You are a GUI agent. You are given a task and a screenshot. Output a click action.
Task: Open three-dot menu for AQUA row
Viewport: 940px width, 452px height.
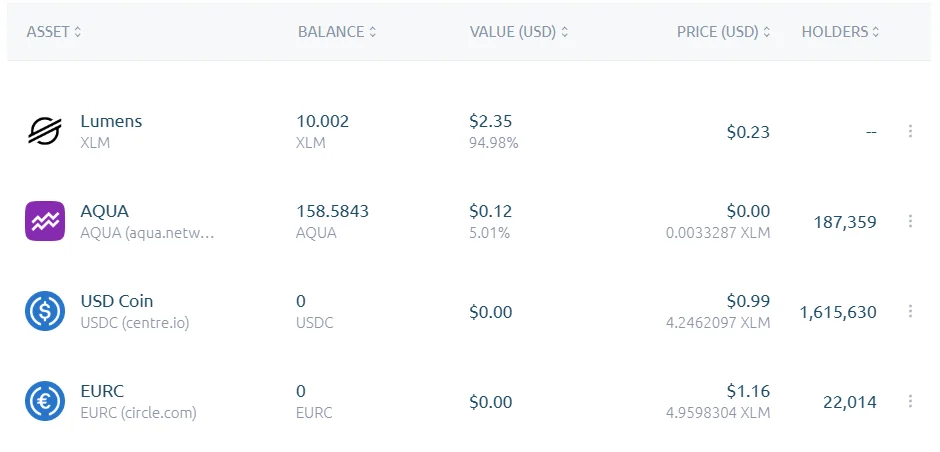pyautogui.click(x=910, y=221)
